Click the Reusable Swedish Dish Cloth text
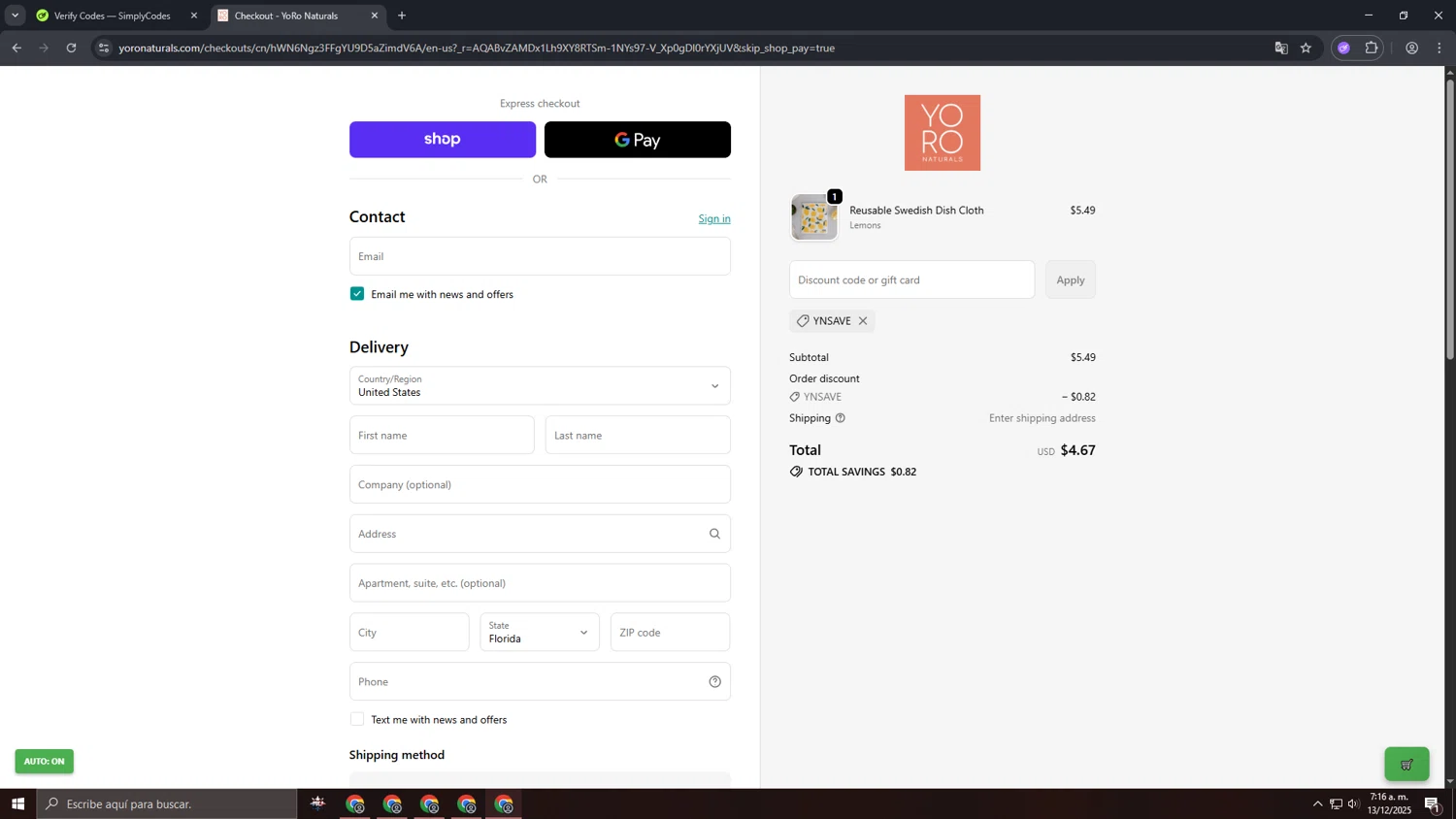This screenshot has height=819, width=1456. pos(916,211)
